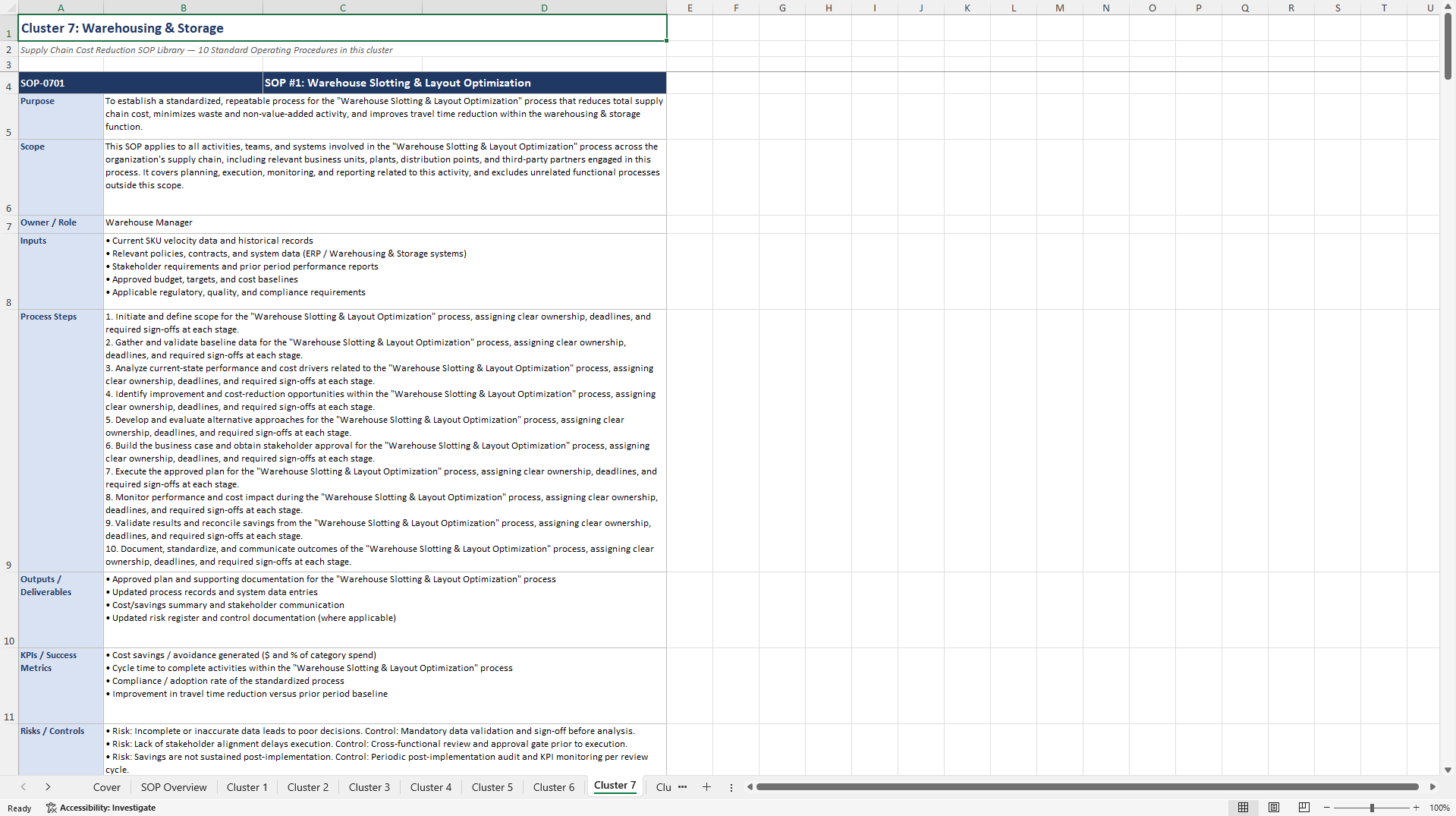Click the Ready status indicator
1456x816 pixels.
click(x=20, y=808)
